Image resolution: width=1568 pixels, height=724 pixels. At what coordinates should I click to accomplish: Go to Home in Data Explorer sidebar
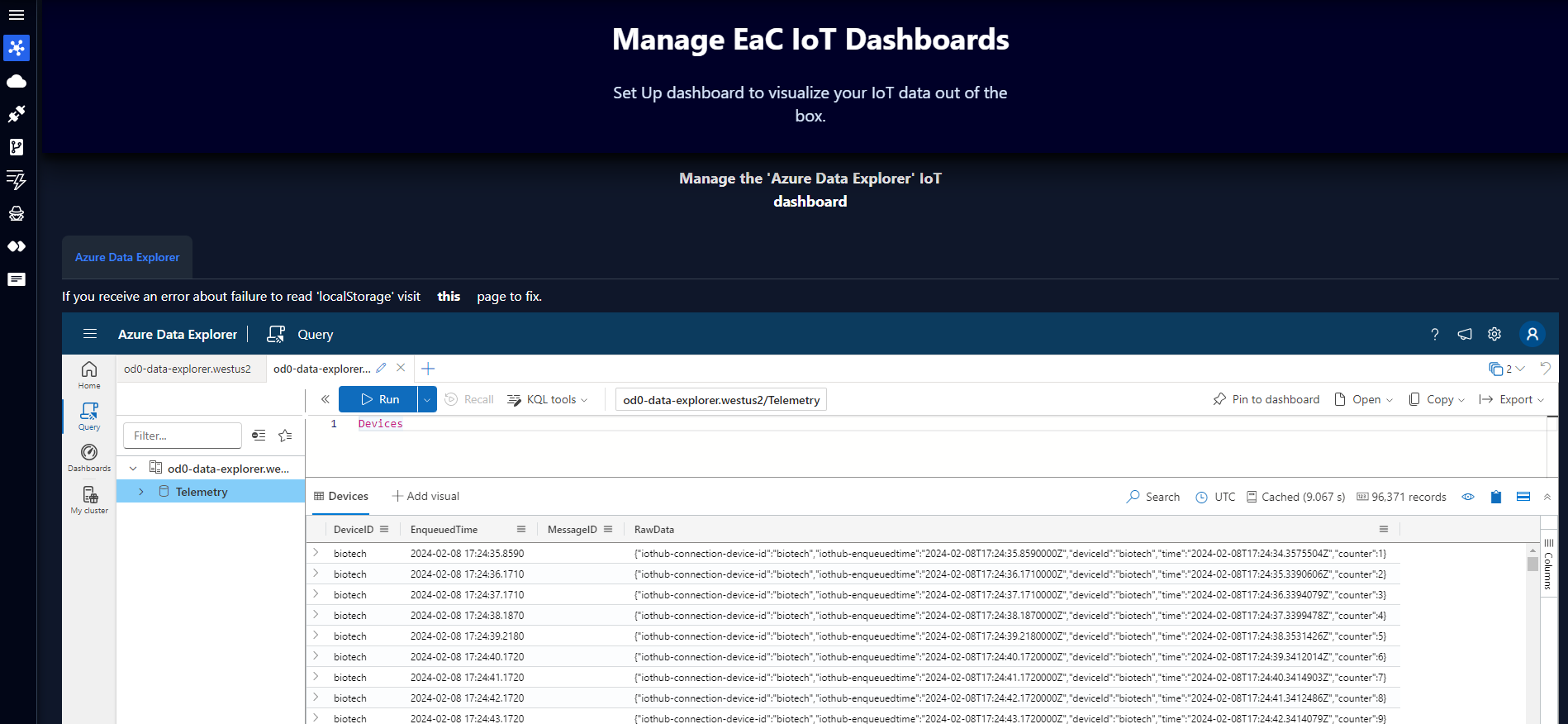coord(89,375)
